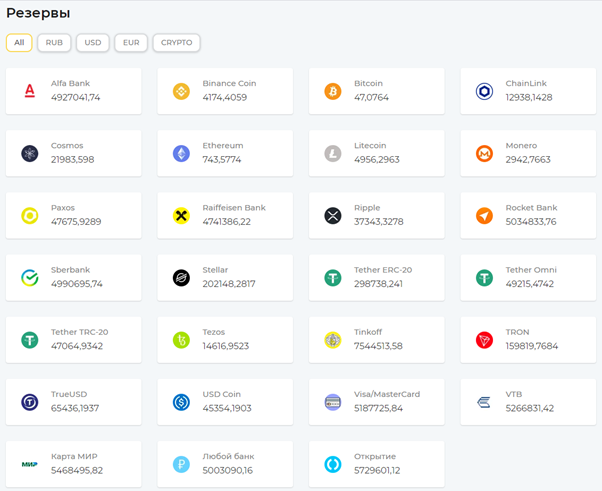Select the Открытие blue icon
The image size is (602, 491).
[333, 465]
